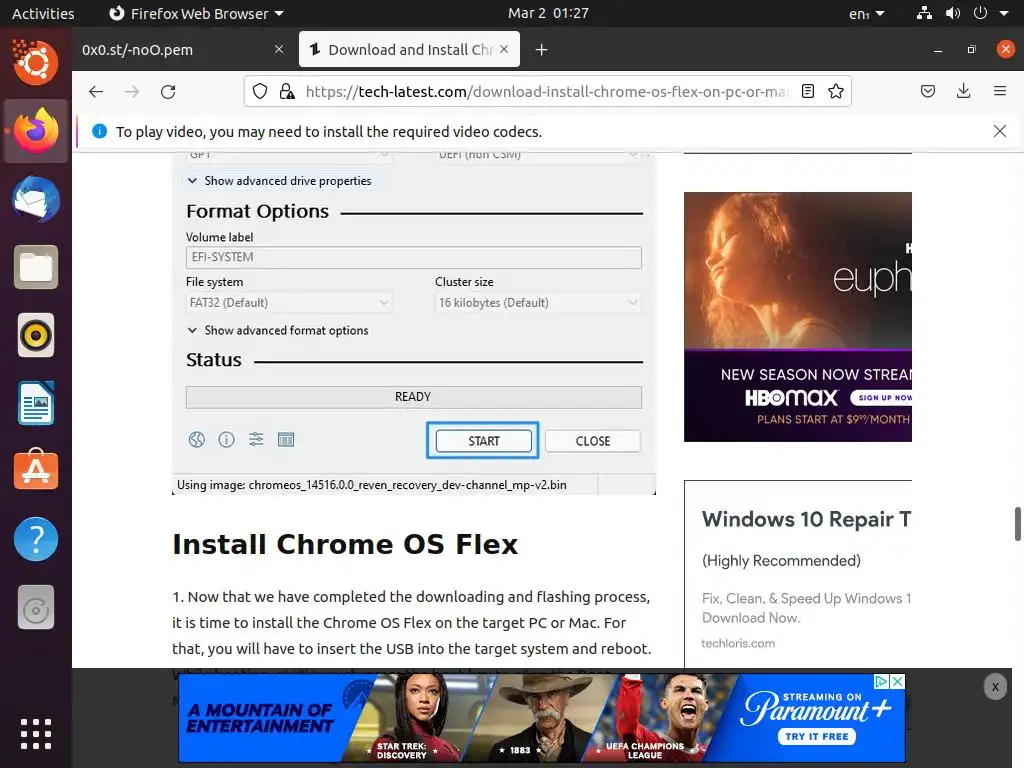Click the page vertical scrollbar thumb
This screenshot has width=1024, height=768.
pos(1017,524)
